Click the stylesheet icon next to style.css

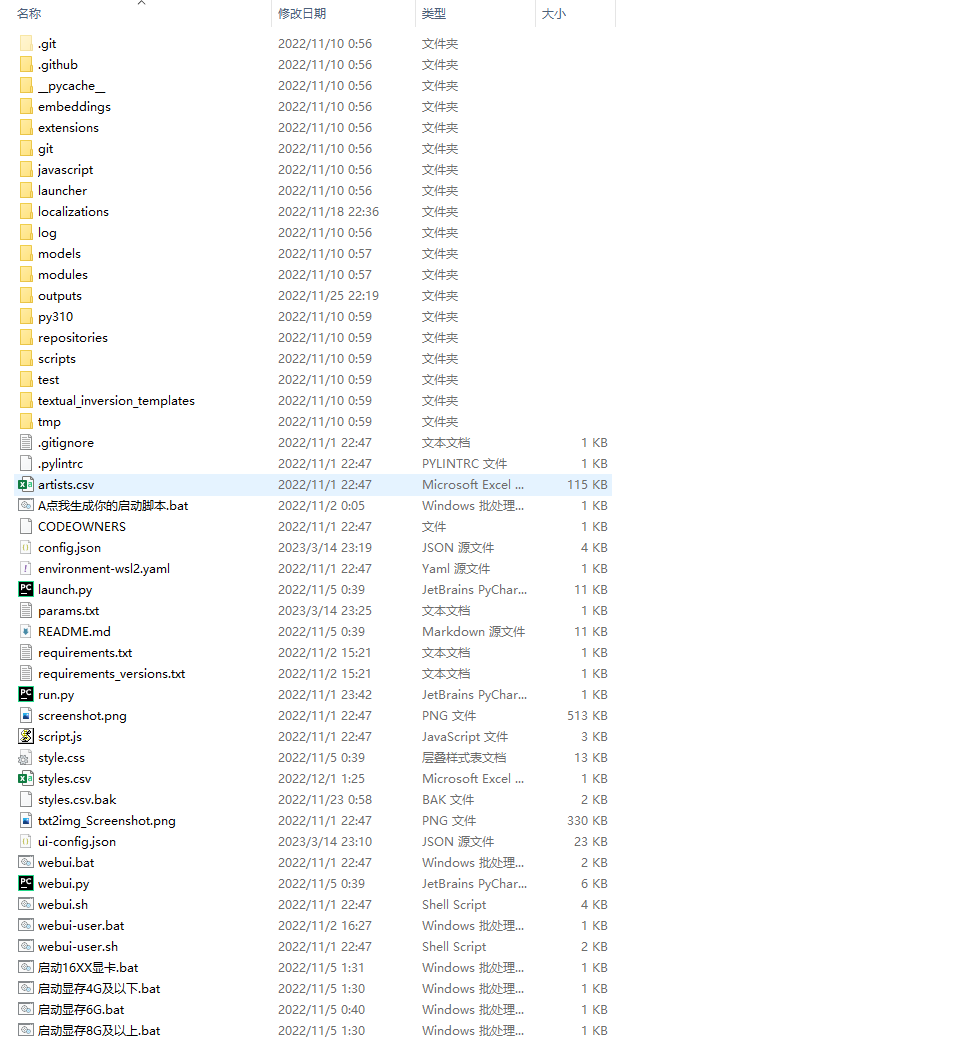(x=25, y=757)
